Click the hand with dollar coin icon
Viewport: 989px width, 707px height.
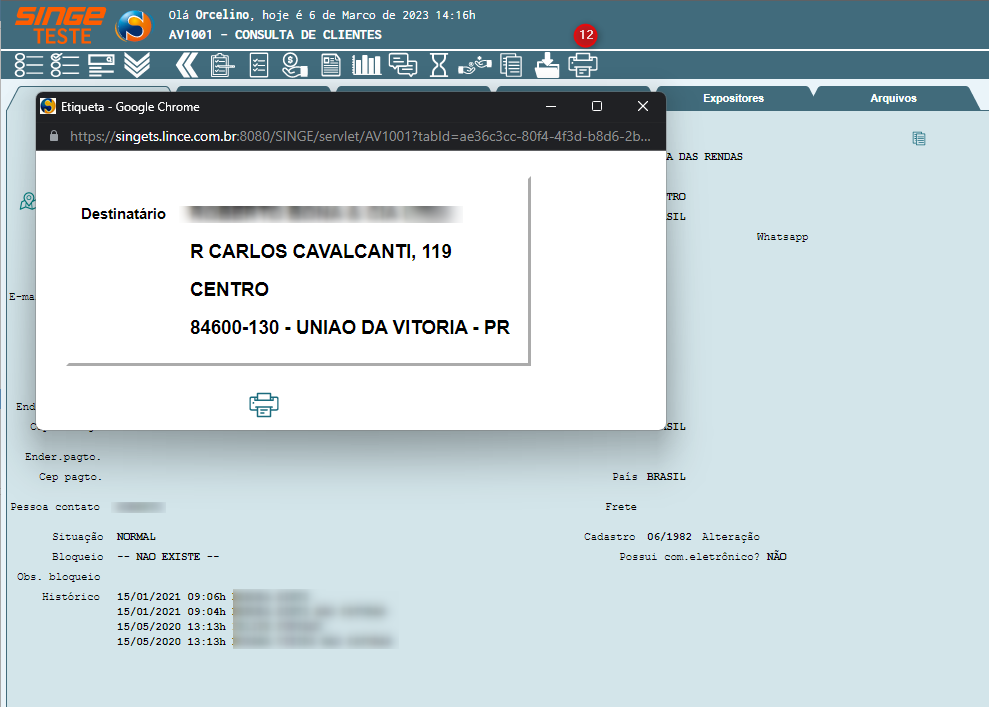pos(295,66)
